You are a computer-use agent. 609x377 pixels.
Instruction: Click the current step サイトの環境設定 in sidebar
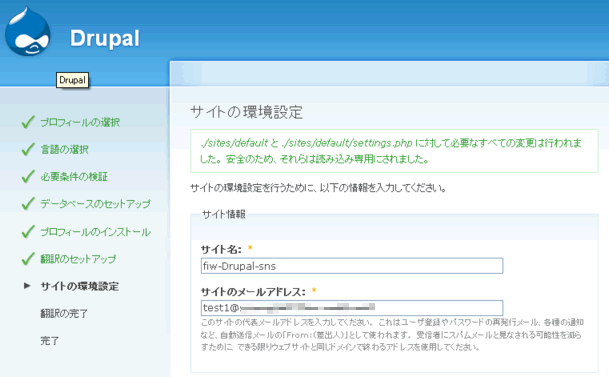click(x=80, y=287)
